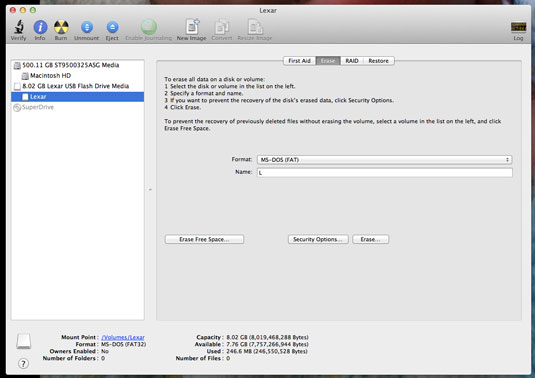The height and width of the screenshot is (378, 535).
Task: Click the Available value 7.76 GB text
Action: (268, 344)
